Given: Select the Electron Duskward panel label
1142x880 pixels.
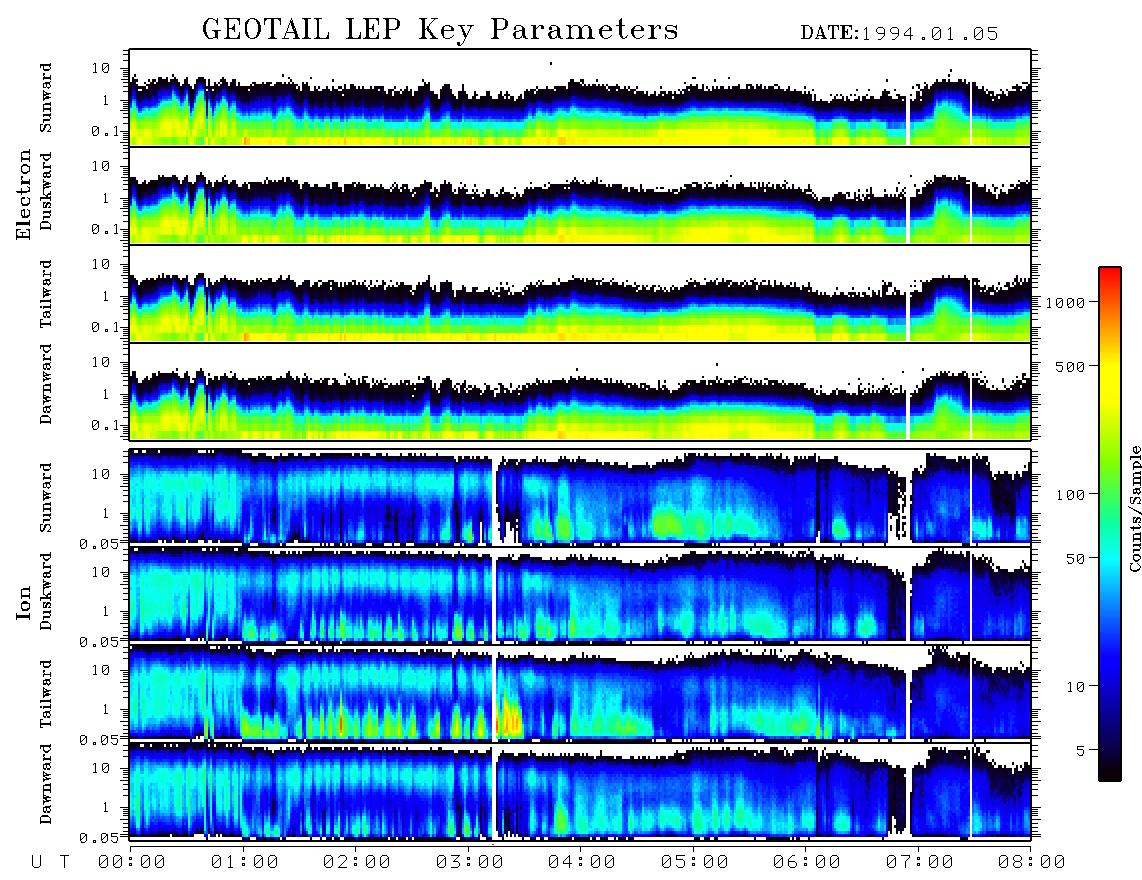Looking at the screenshot, I should coord(46,191).
